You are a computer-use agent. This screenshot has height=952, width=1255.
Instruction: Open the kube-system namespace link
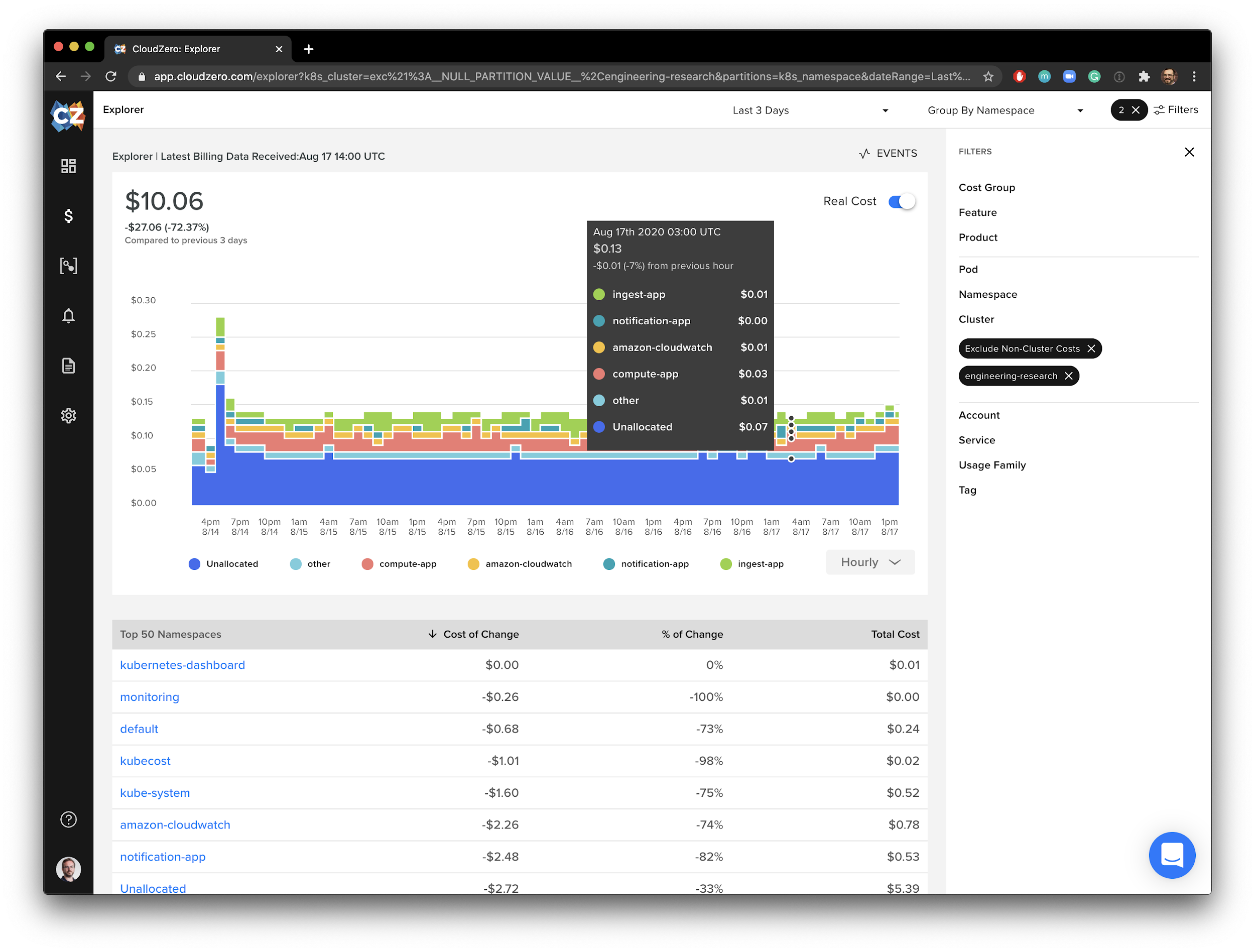coord(155,792)
